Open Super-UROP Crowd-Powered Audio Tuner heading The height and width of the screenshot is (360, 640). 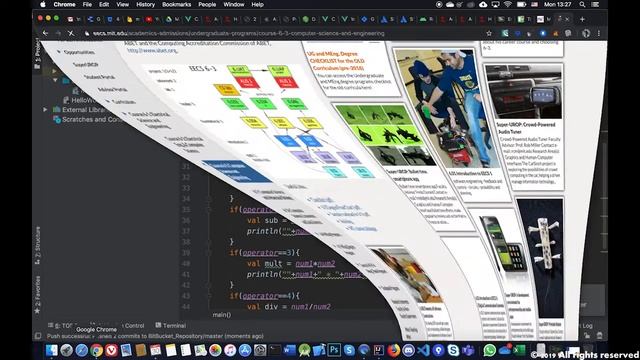click(526, 128)
